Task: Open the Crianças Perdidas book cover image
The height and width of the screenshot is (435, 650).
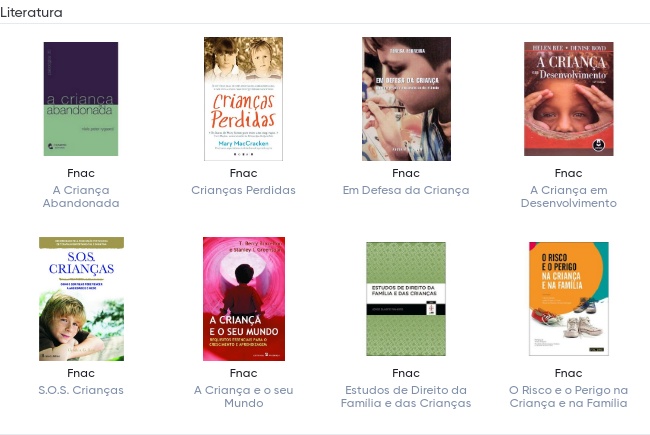Action: click(243, 99)
